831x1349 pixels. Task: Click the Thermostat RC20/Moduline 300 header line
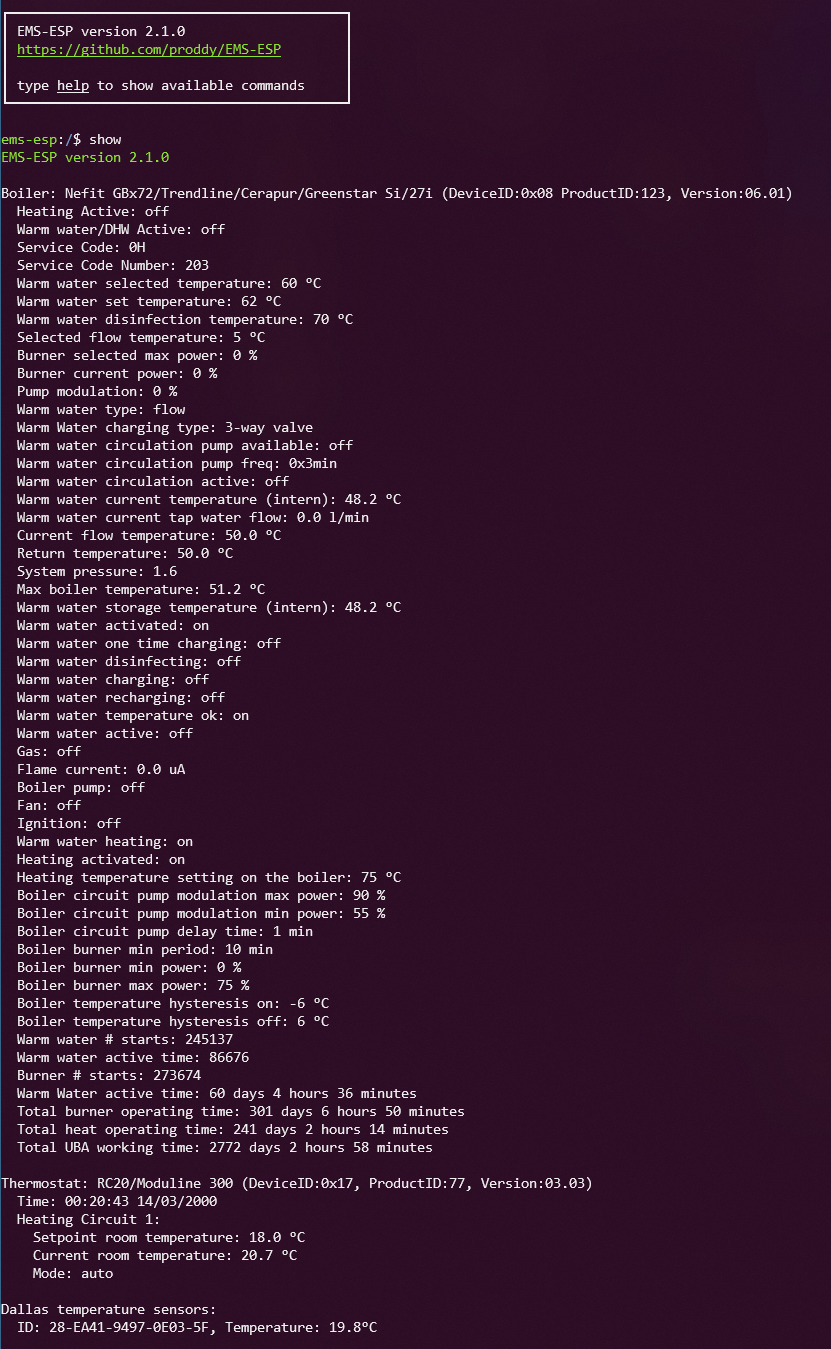[296, 1183]
